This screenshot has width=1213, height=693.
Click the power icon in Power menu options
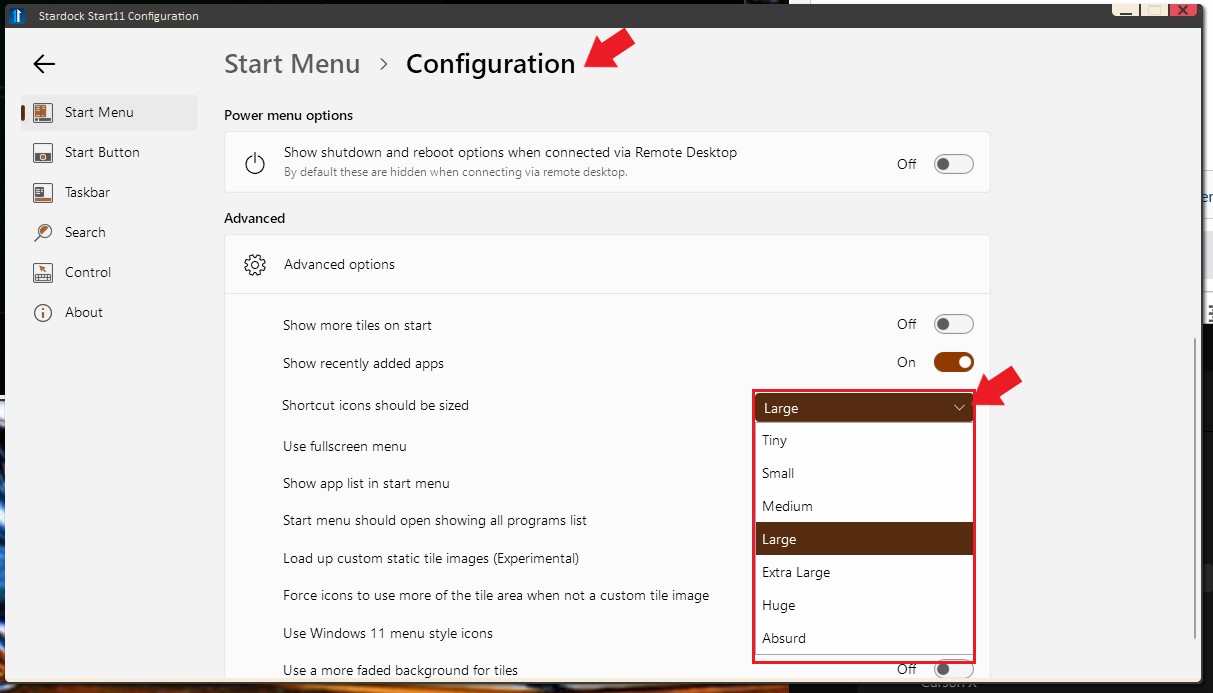[255, 164]
